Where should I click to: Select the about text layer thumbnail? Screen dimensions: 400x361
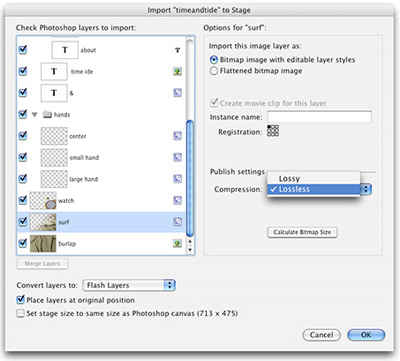65,50
